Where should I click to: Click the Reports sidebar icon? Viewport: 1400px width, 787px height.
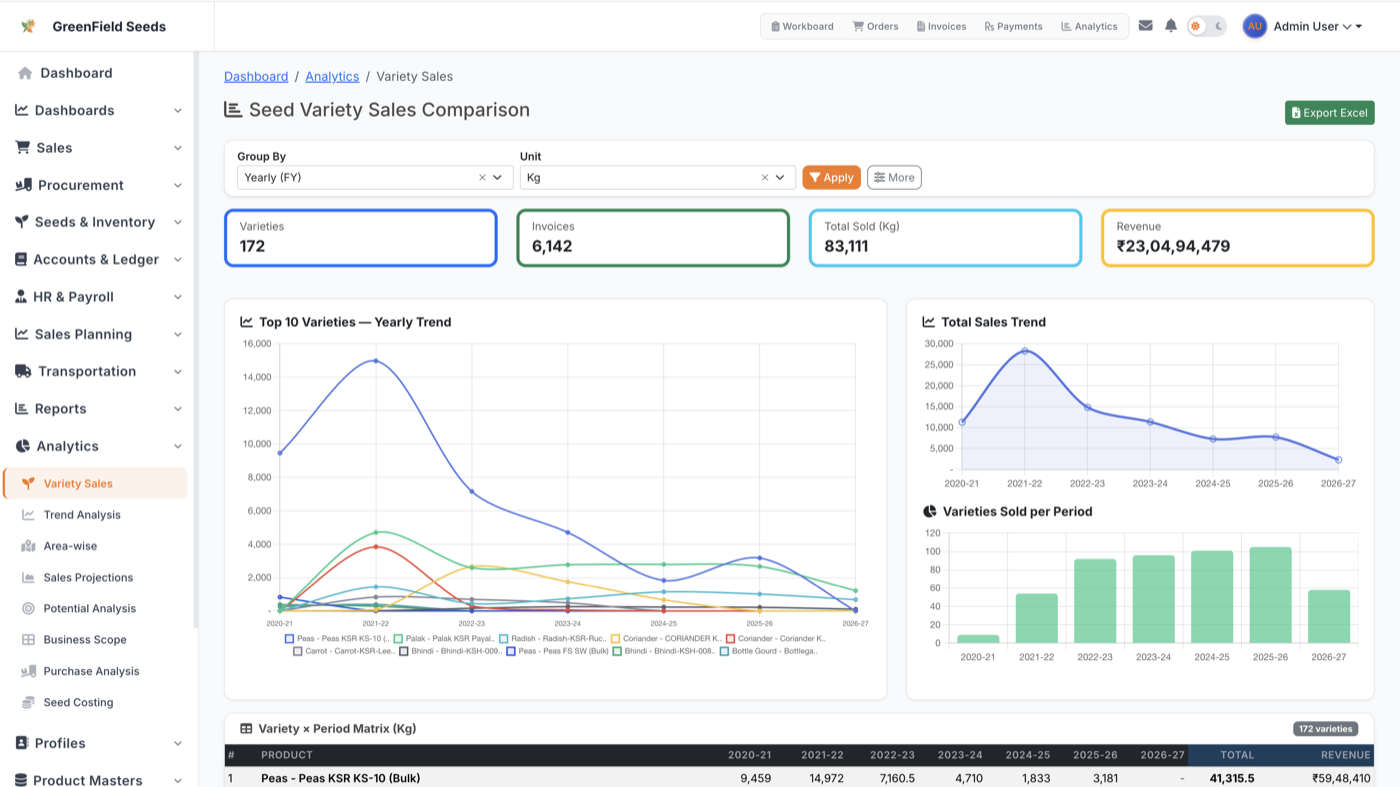[x=22, y=409]
